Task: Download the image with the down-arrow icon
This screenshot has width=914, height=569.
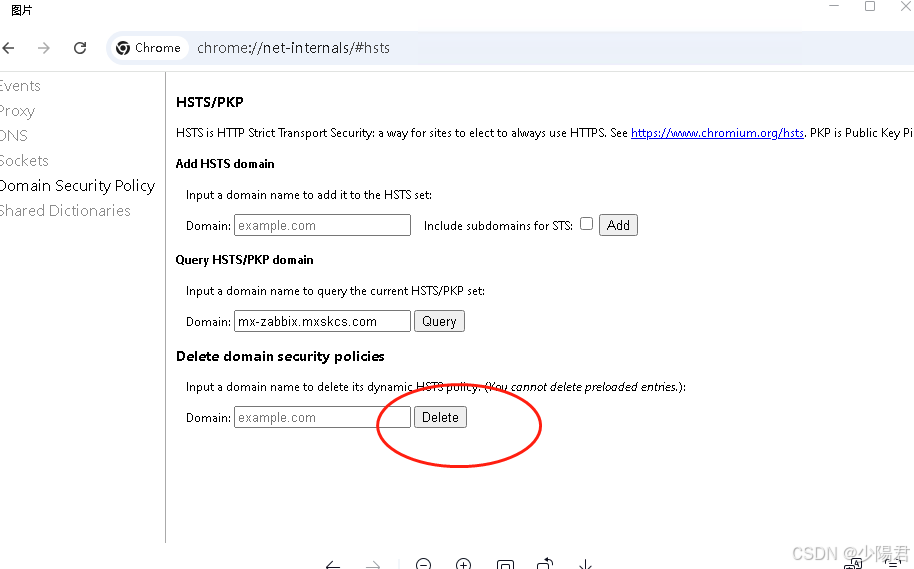Action: [585, 564]
